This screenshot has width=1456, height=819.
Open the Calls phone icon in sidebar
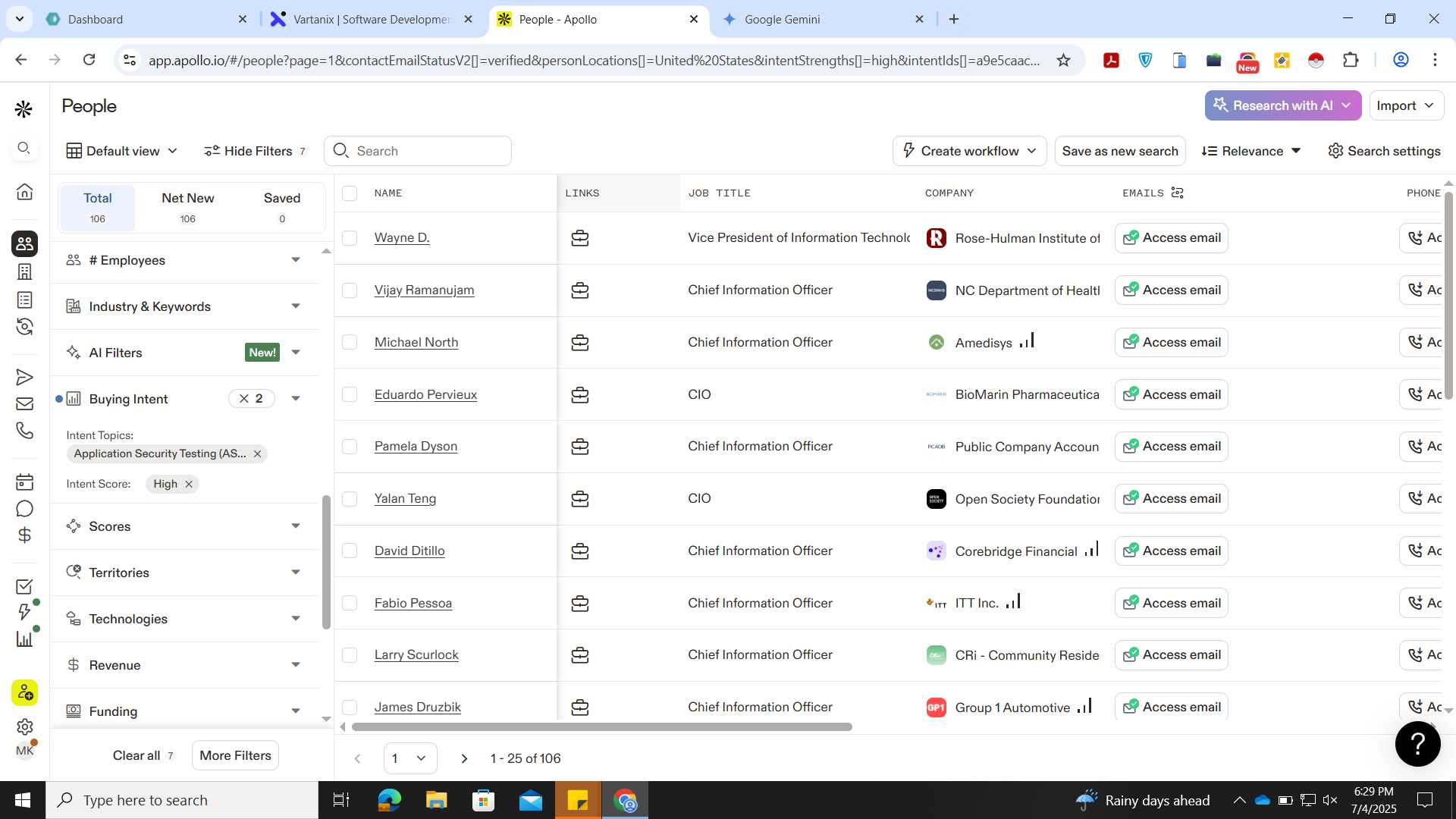(x=24, y=430)
